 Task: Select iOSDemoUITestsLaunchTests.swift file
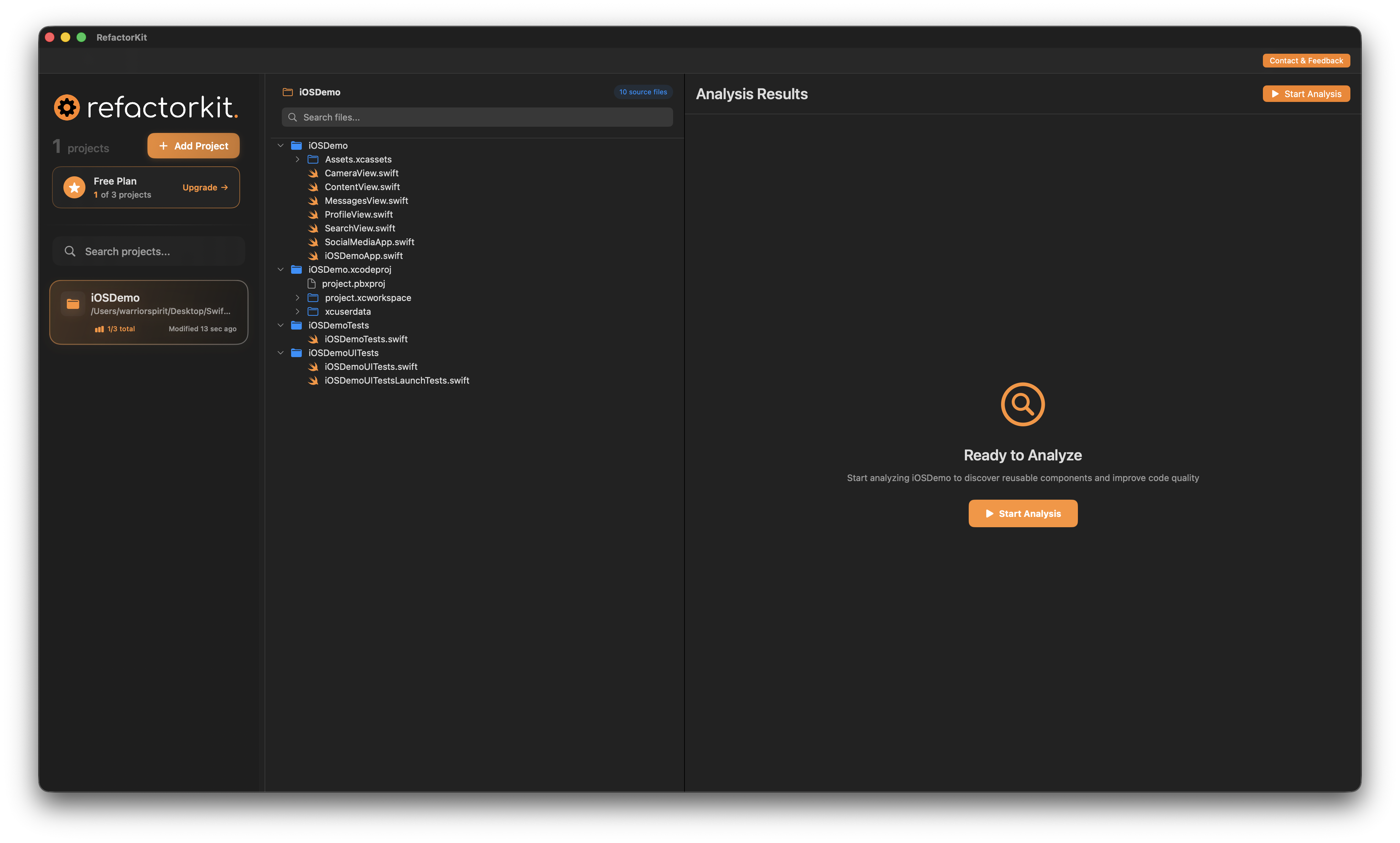[x=397, y=381]
